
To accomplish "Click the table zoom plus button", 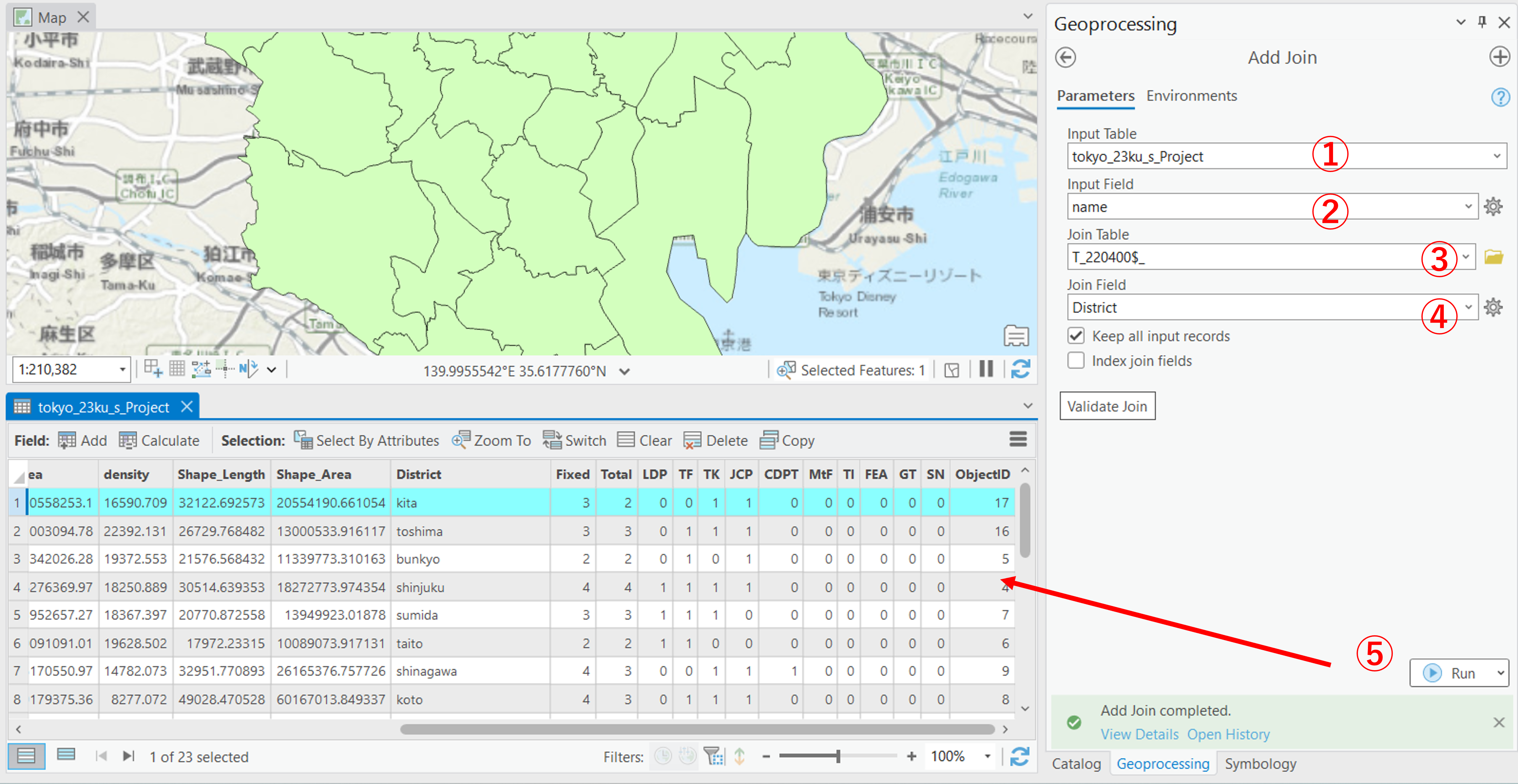I will pyautogui.click(x=911, y=756).
